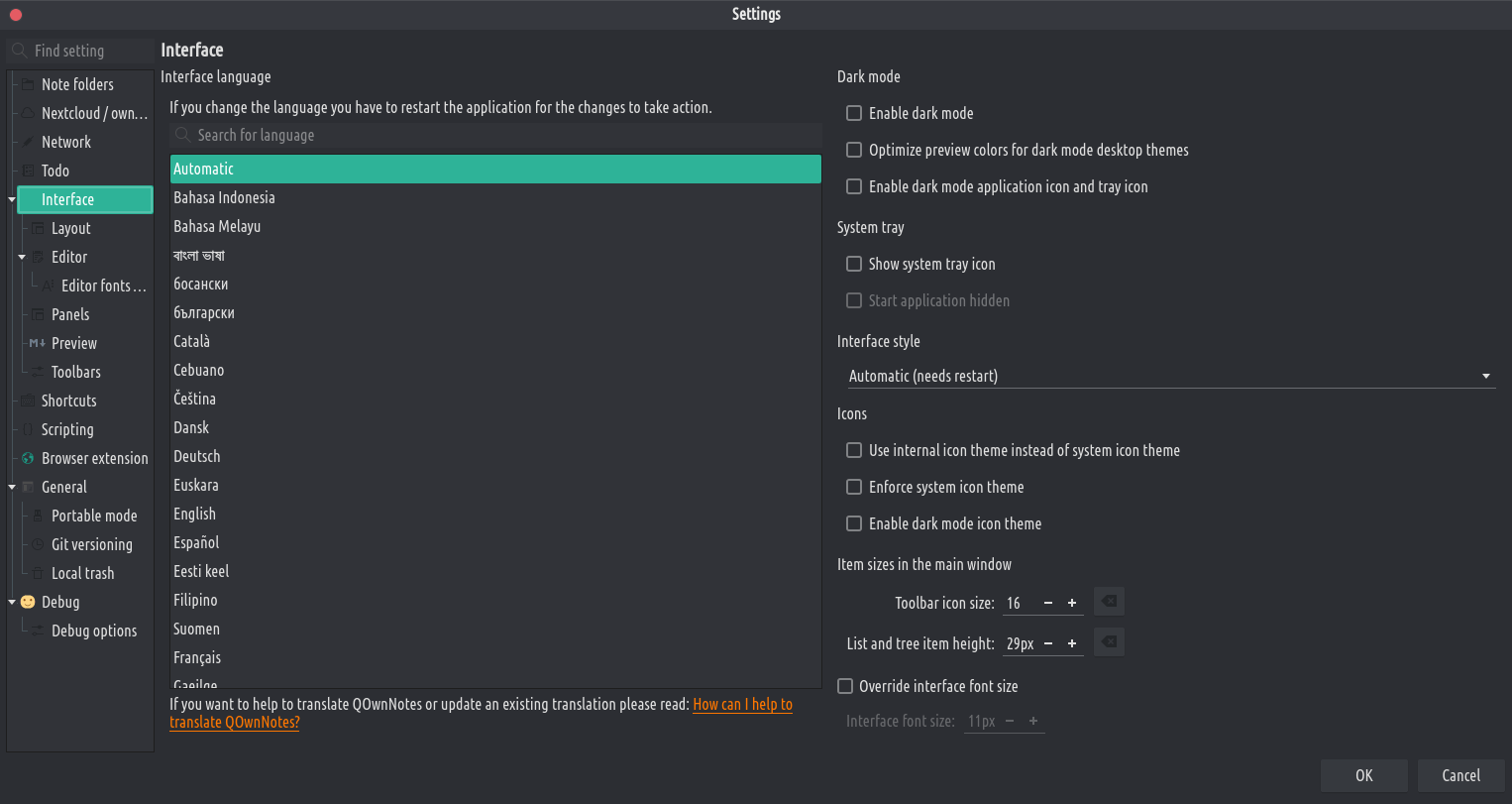Viewport: 1512px width, 804px height.
Task: Click the Search for language field
Action: click(x=495, y=135)
